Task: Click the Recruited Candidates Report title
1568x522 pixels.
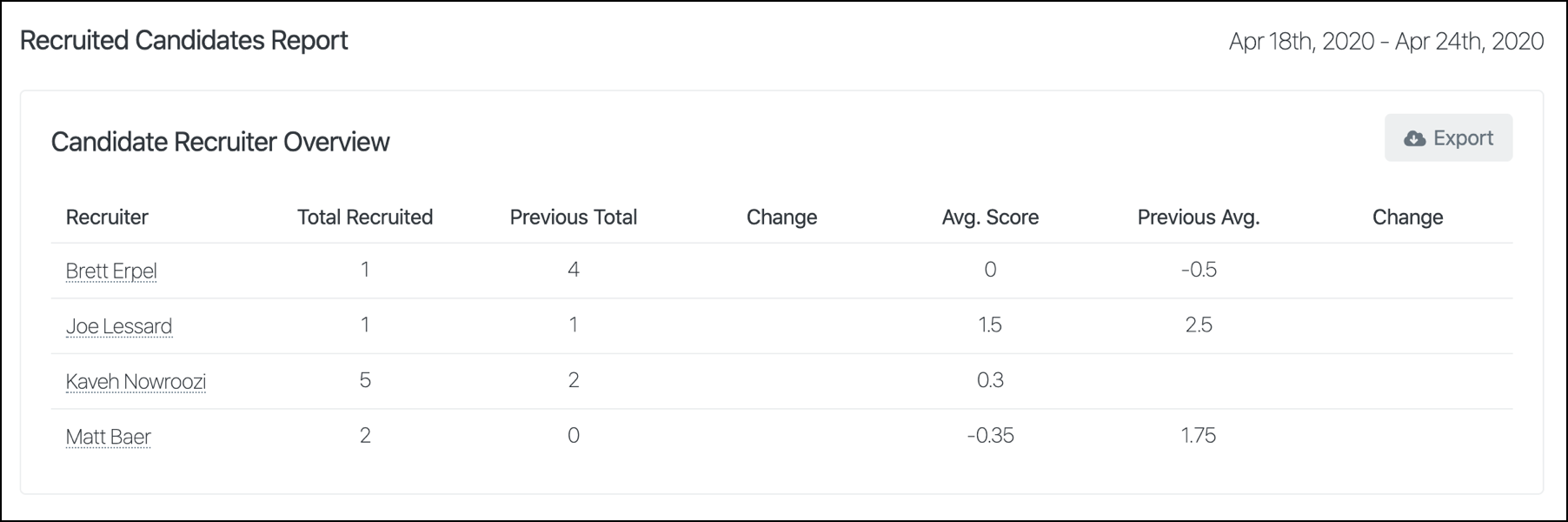Action: pyautogui.click(x=183, y=40)
